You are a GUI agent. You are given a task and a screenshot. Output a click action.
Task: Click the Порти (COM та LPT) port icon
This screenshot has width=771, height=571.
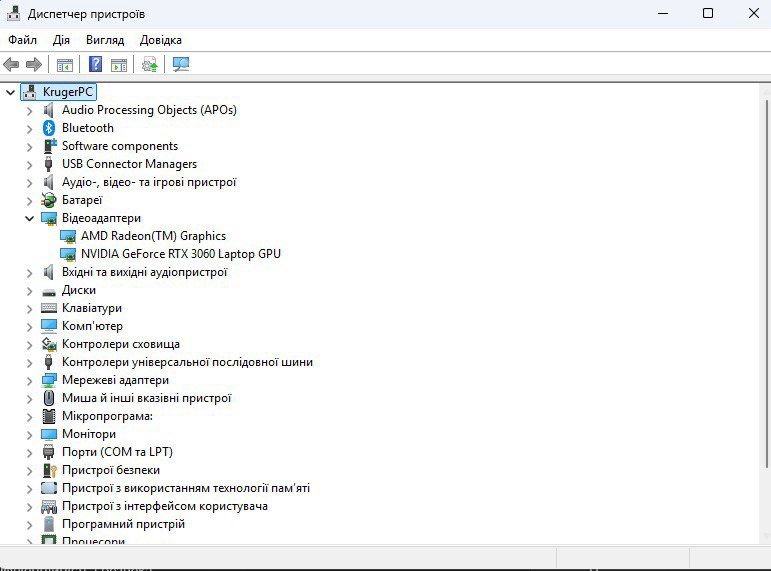pos(48,452)
